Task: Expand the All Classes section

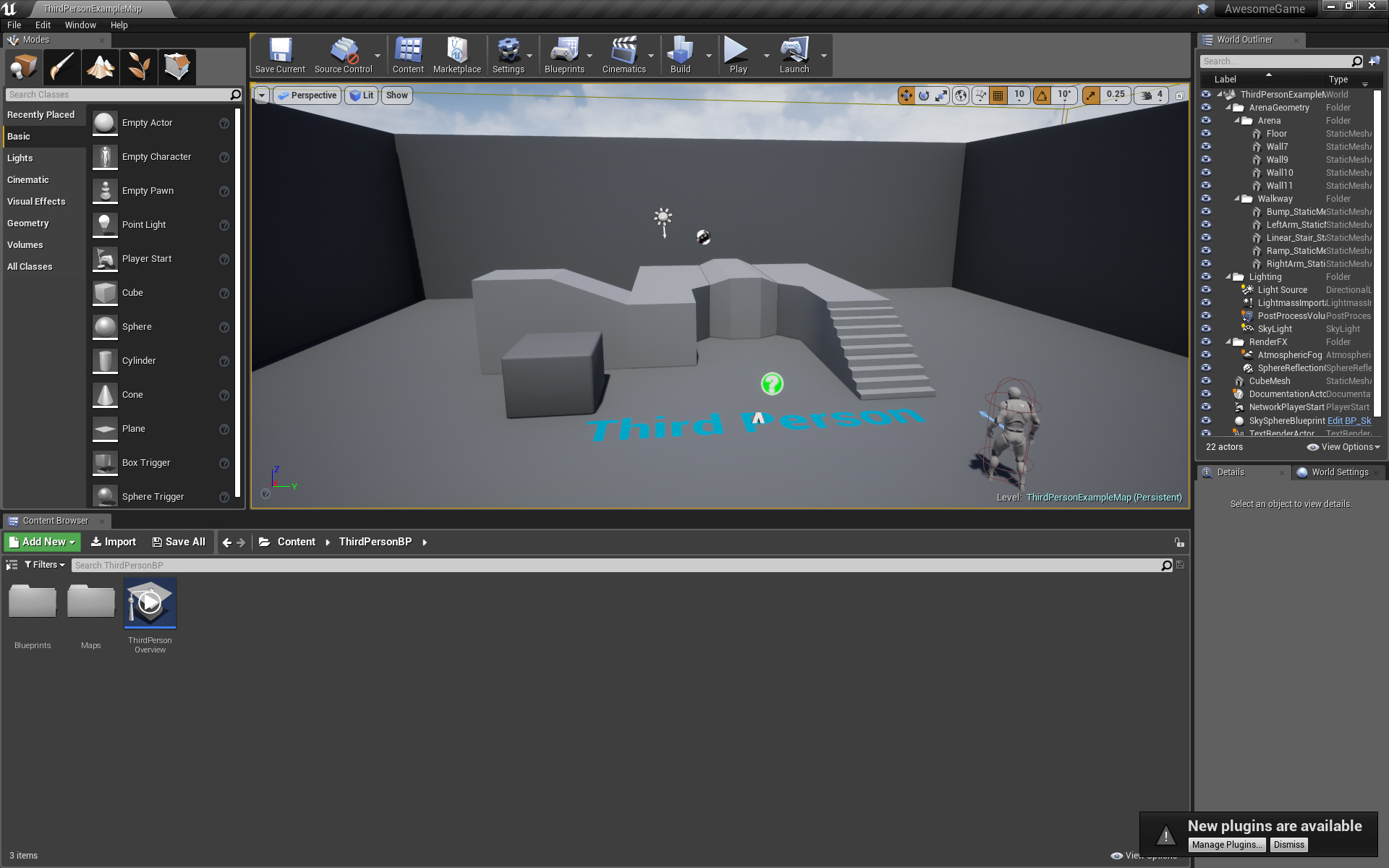Action: [x=31, y=265]
